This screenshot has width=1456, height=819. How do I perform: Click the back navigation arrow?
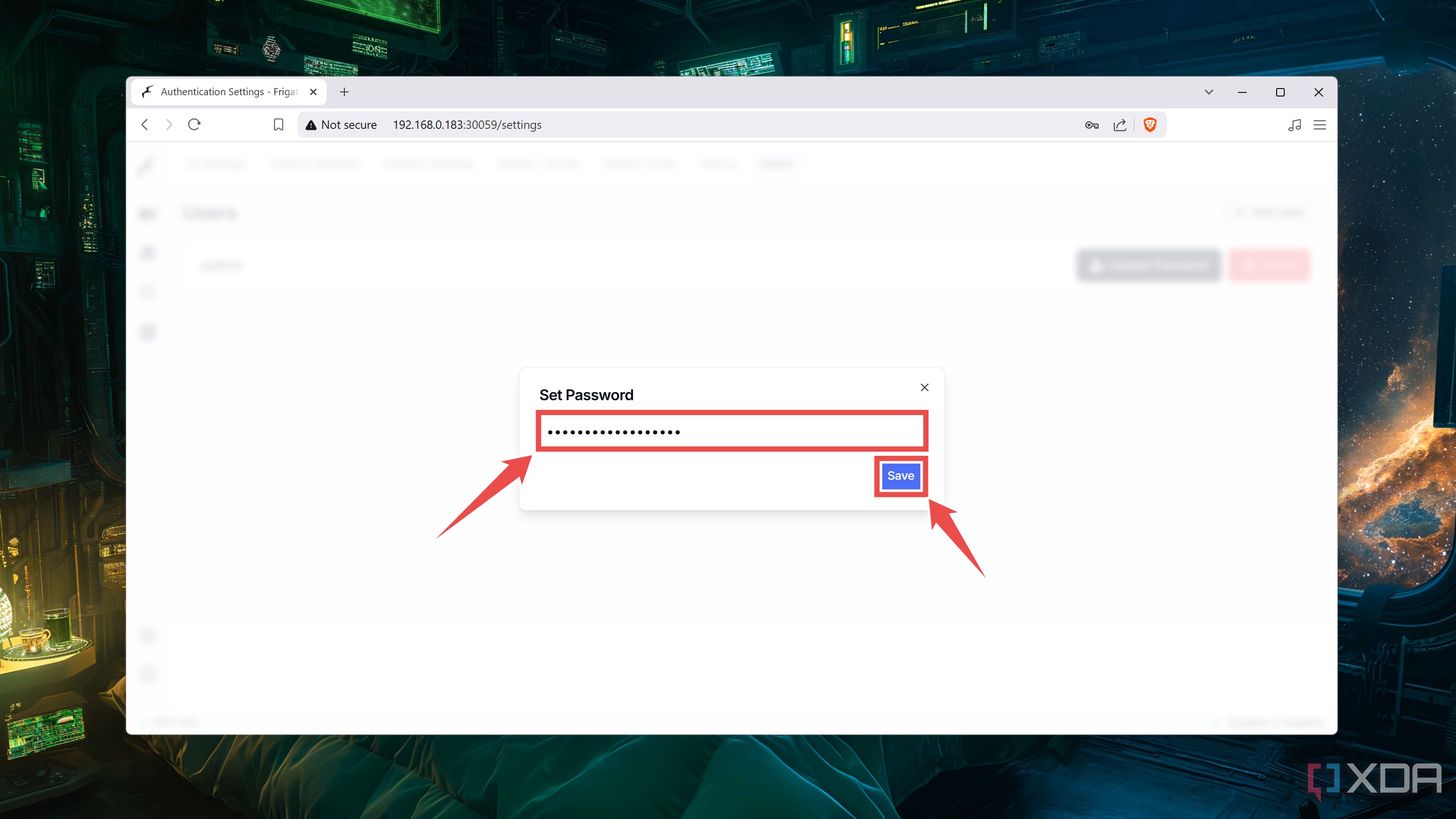145,124
